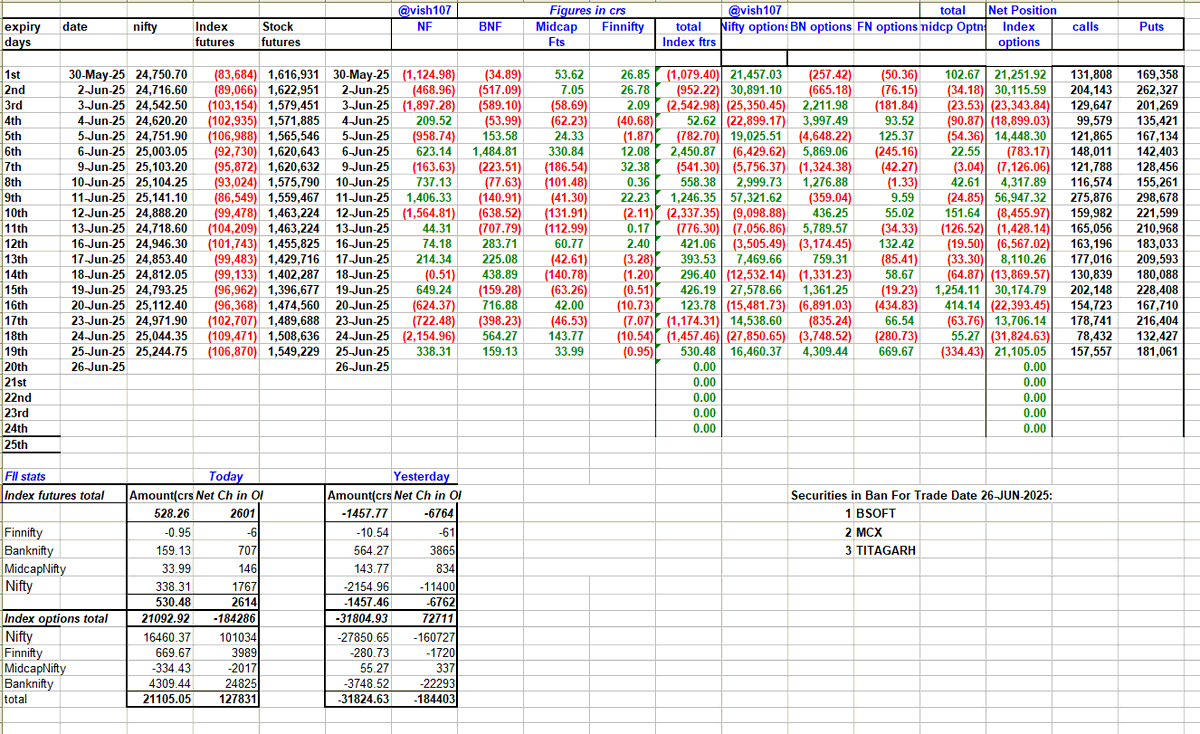Select BN options value 5,869.06

tap(824, 152)
